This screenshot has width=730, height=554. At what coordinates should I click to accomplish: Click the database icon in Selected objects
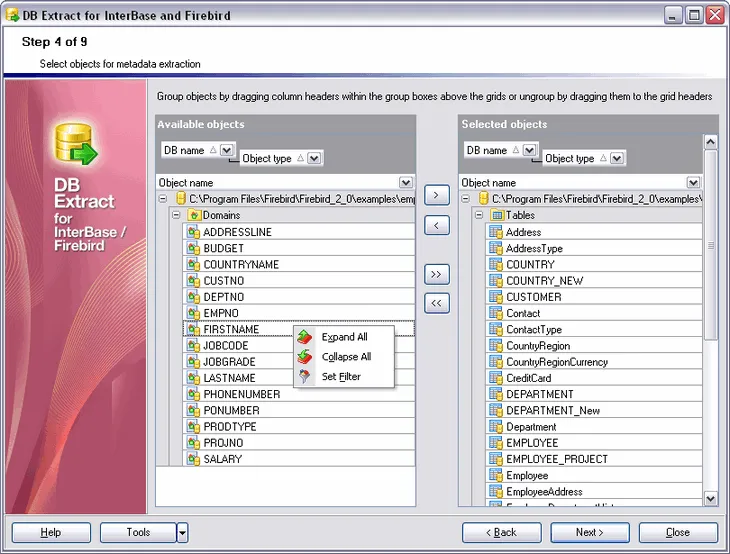(484, 199)
